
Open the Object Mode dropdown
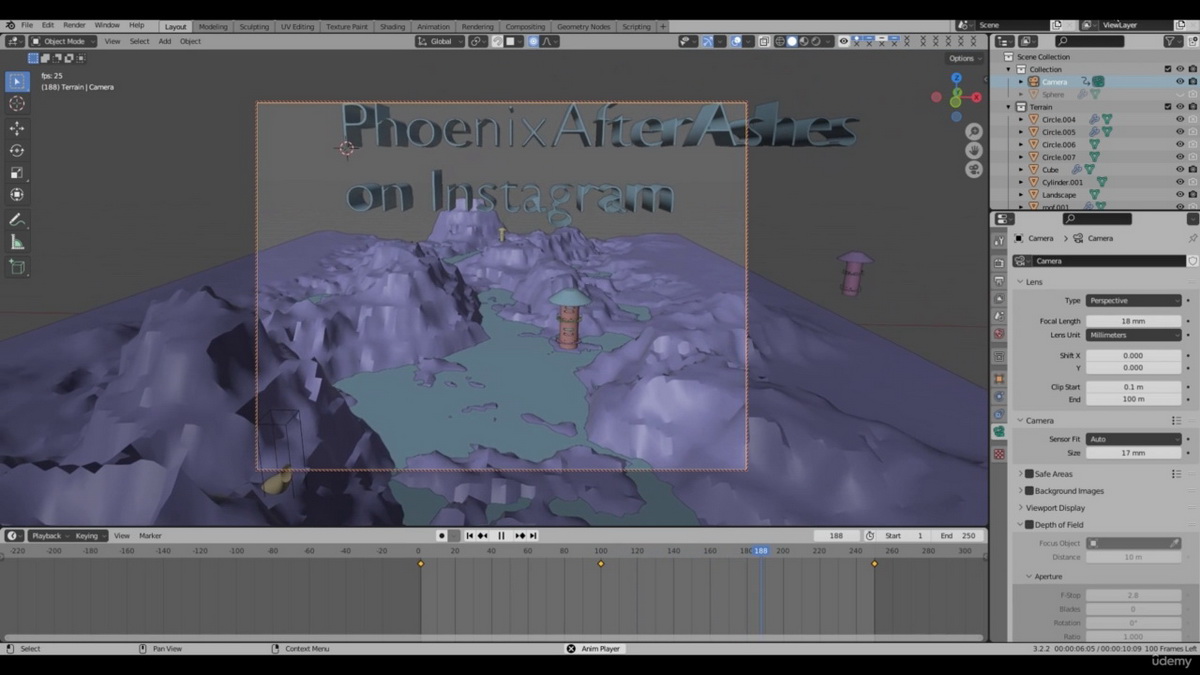click(x=63, y=41)
